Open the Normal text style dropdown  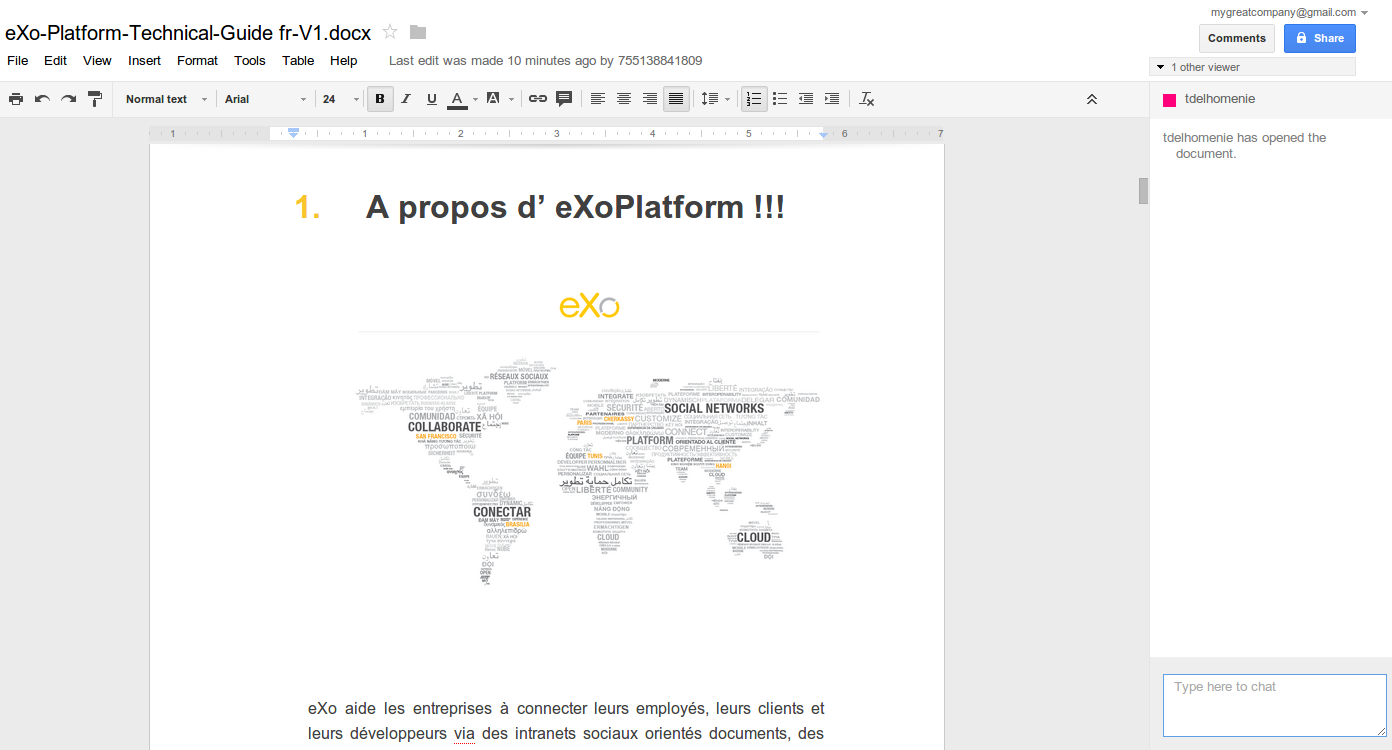point(166,99)
